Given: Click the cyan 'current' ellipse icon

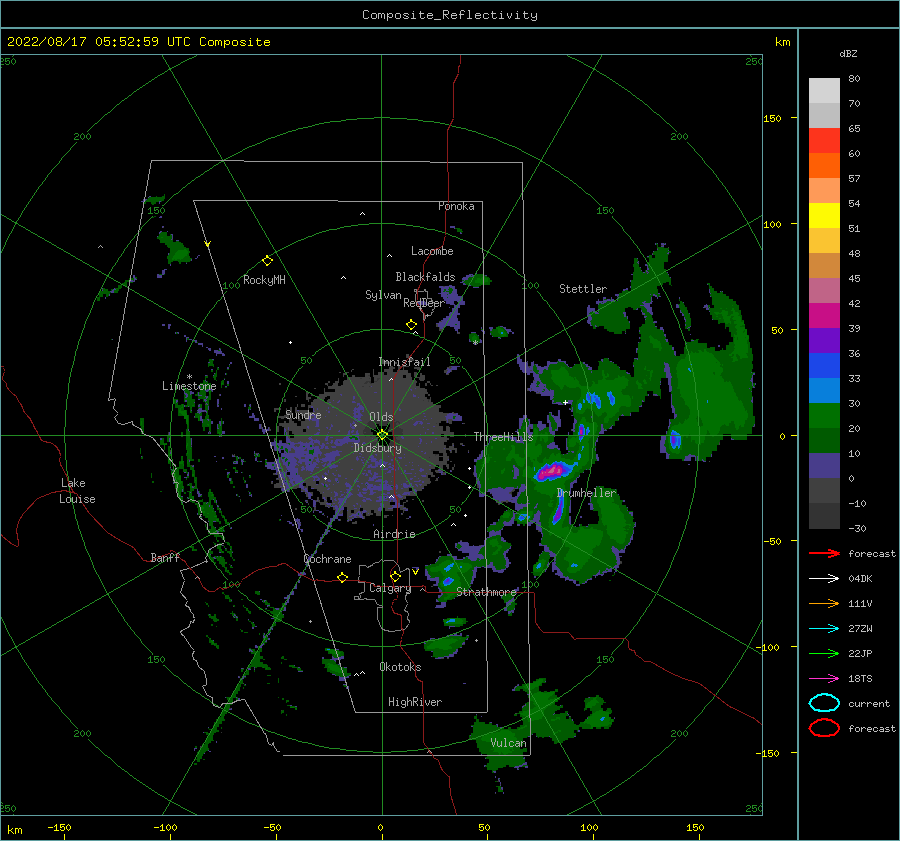Looking at the screenshot, I should coord(824,703).
